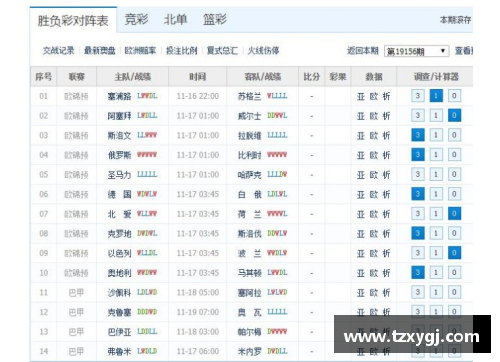Image resolution: width=500 pixels, height=362 pixels.
Task: Click home team 克鲁塞 in row 12
Action: (x=119, y=313)
